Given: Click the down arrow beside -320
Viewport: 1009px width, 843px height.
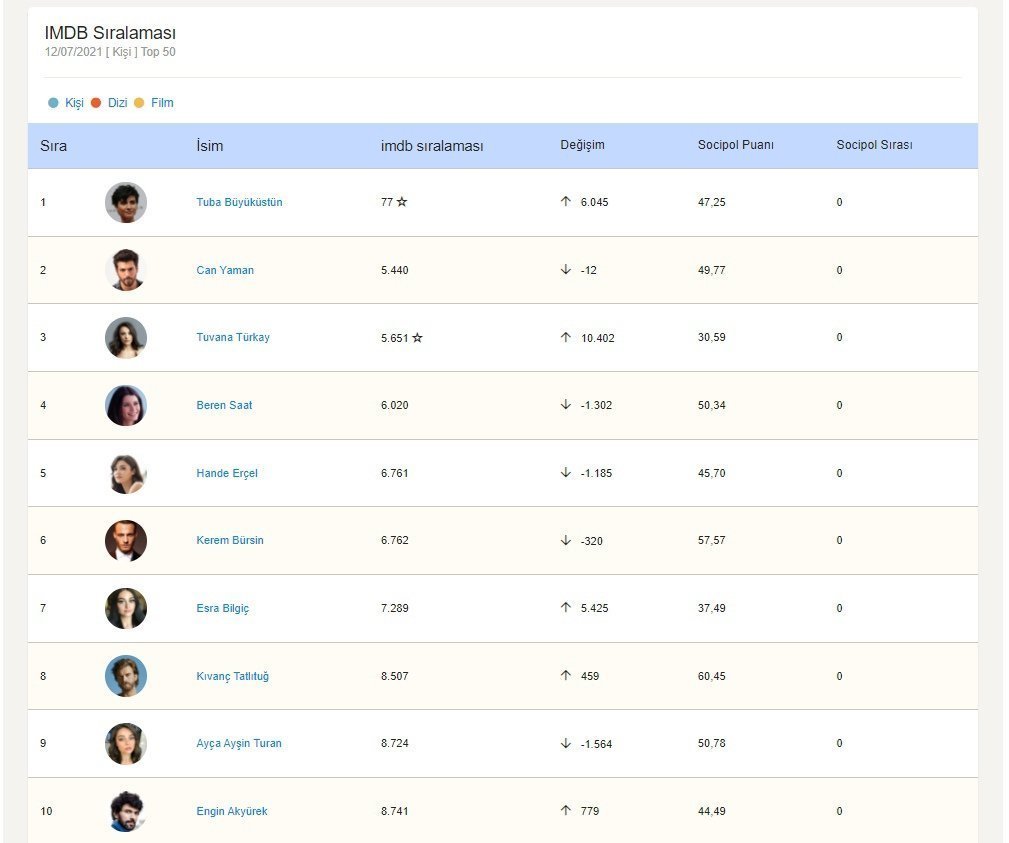Looking at the screenshot, I should tap(566, 541).
